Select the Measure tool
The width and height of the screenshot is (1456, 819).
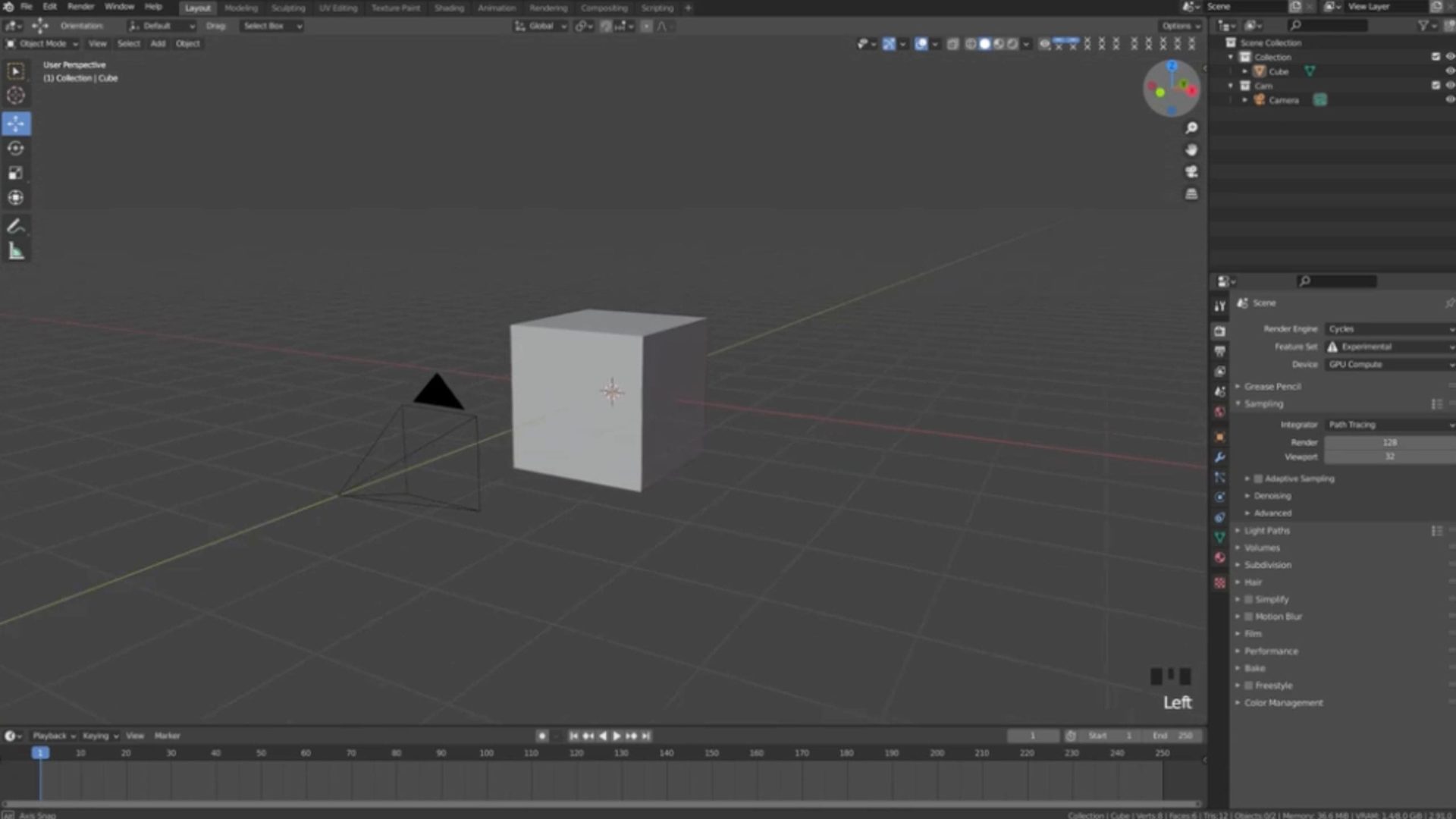16,250
